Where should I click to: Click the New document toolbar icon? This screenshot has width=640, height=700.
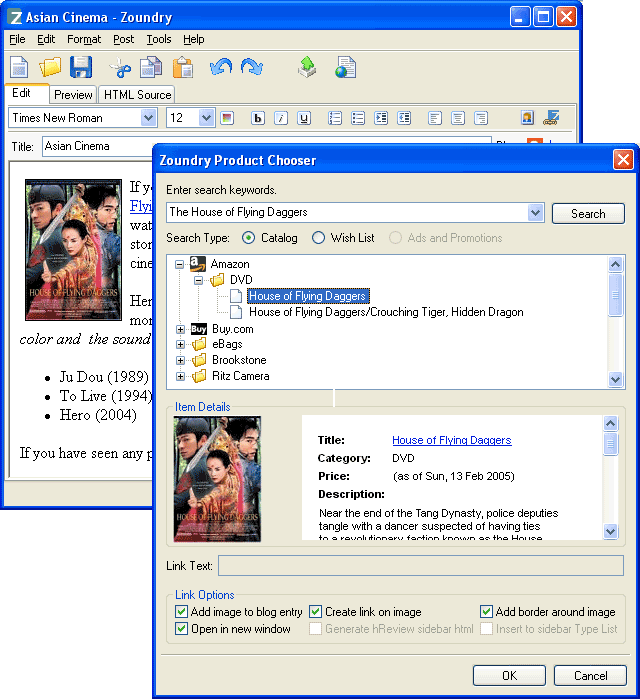[x=19, y=68]
